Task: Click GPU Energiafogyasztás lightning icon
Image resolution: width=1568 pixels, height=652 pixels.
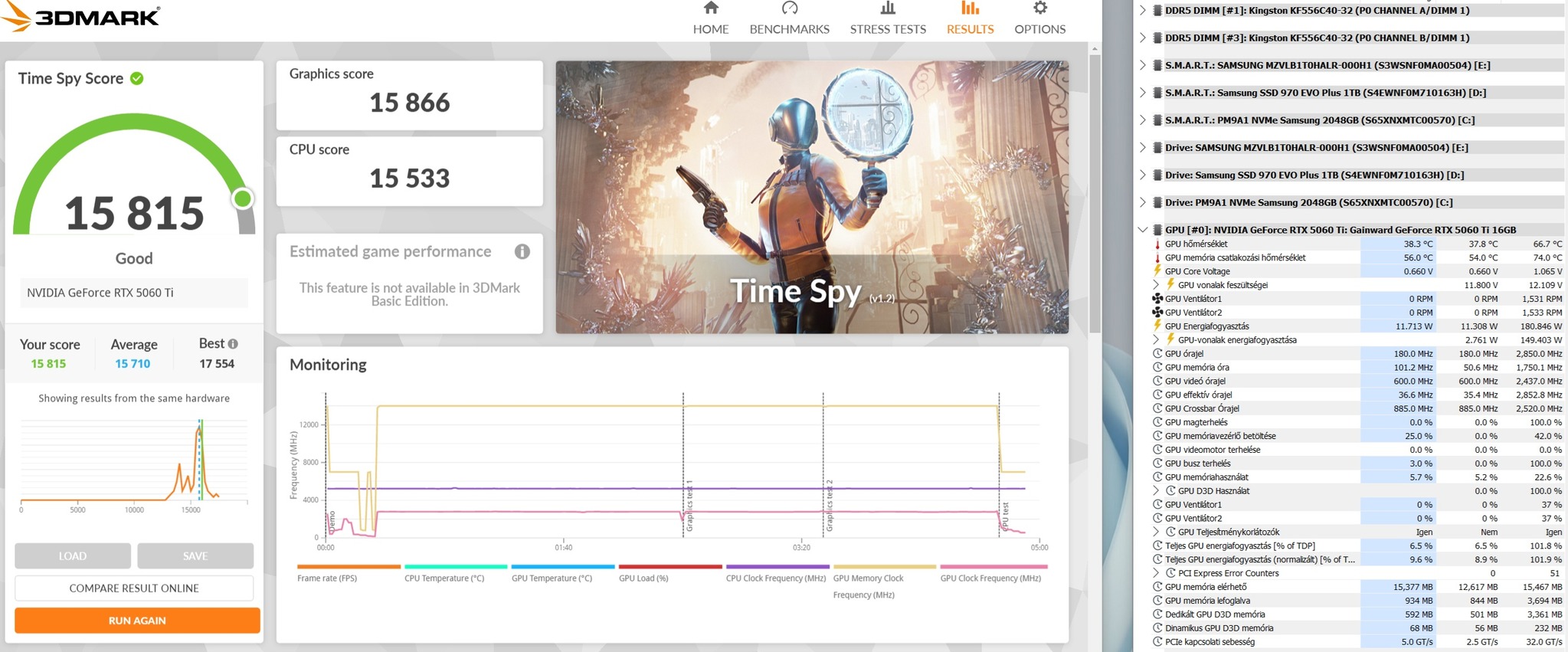Action: (x=1157, y=326)
